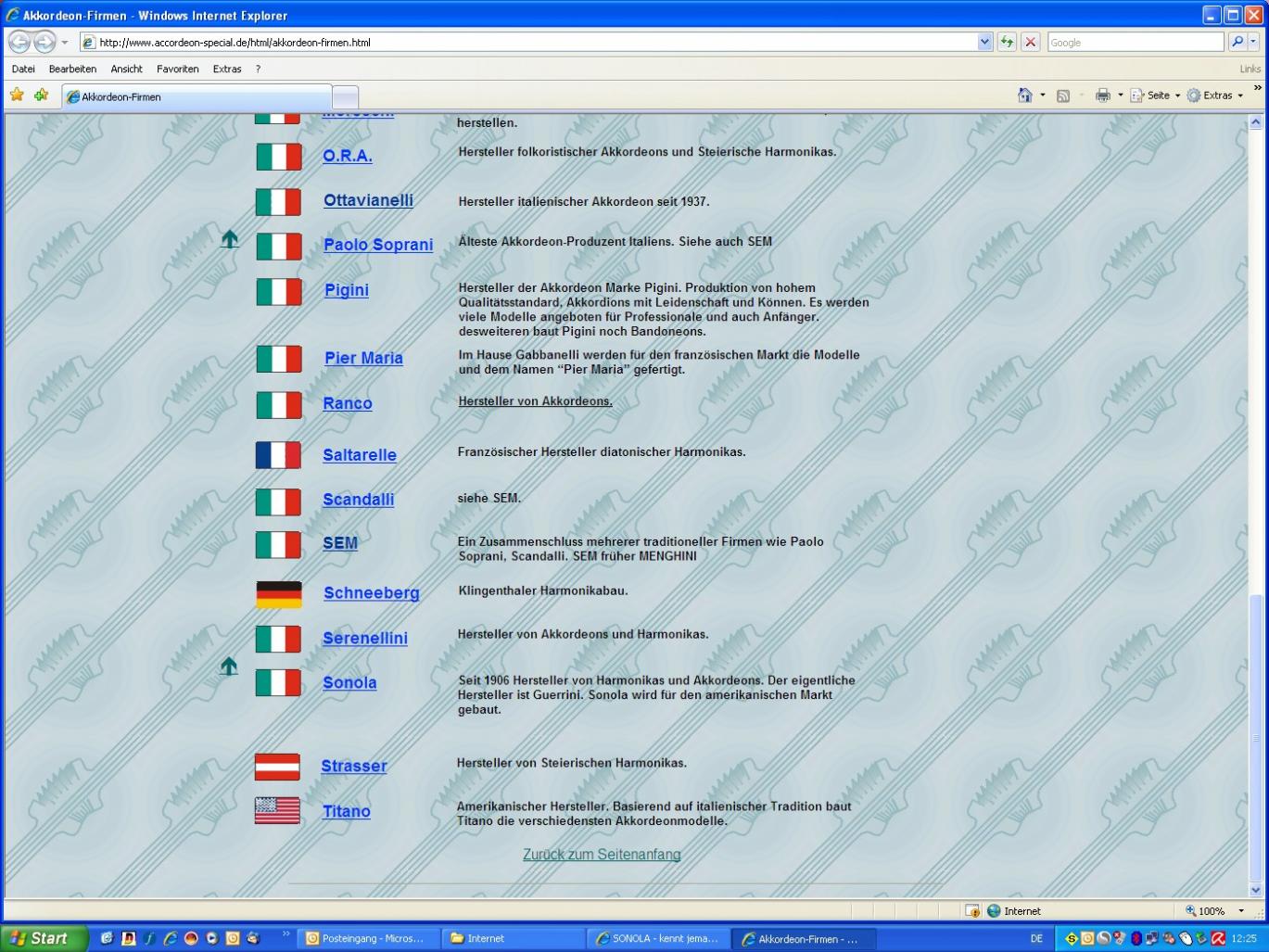
Task: Open the Favoriten menu
Action: (x=177, y=69)
